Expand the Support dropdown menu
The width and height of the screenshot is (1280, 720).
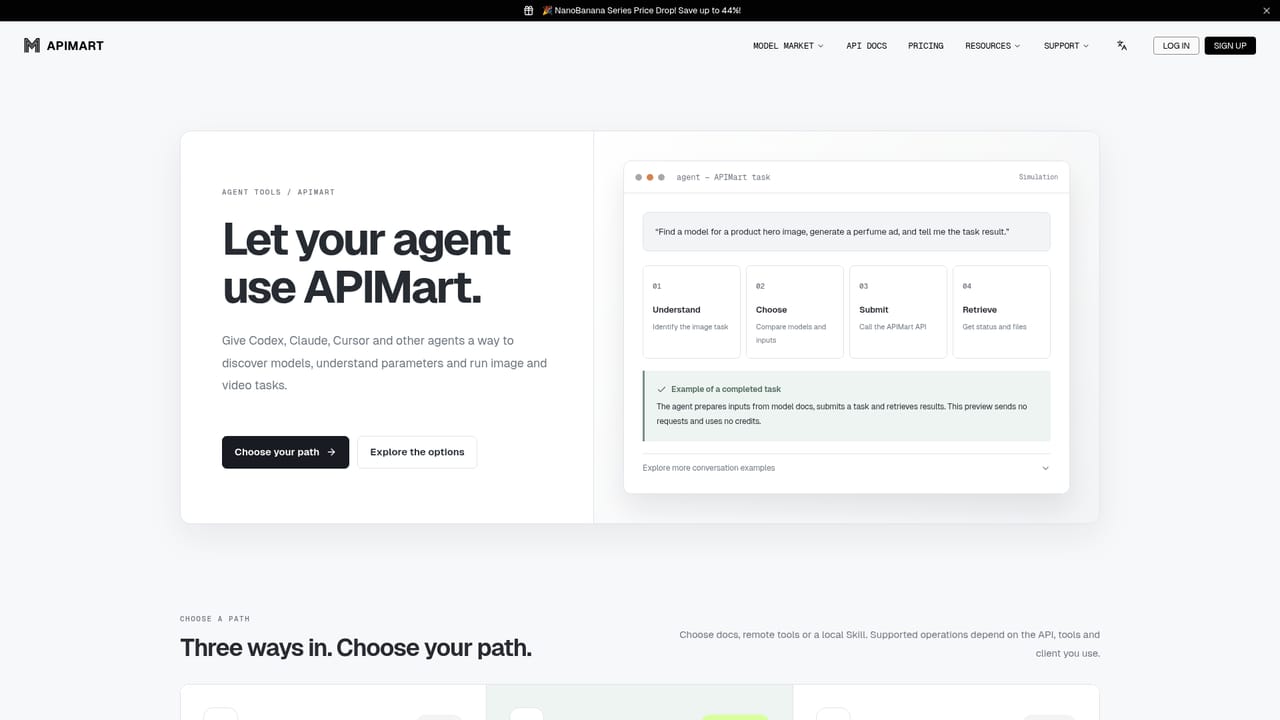(1066, 46)
